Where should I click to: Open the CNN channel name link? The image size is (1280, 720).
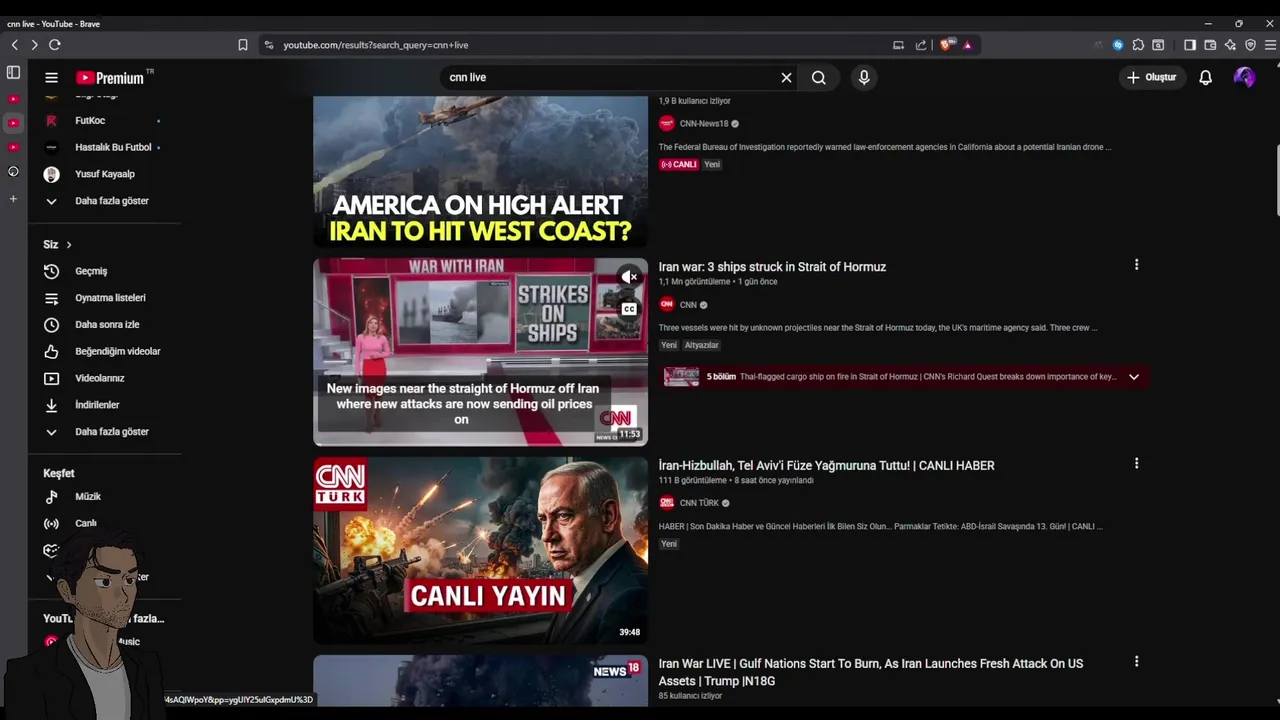(688, 305)
